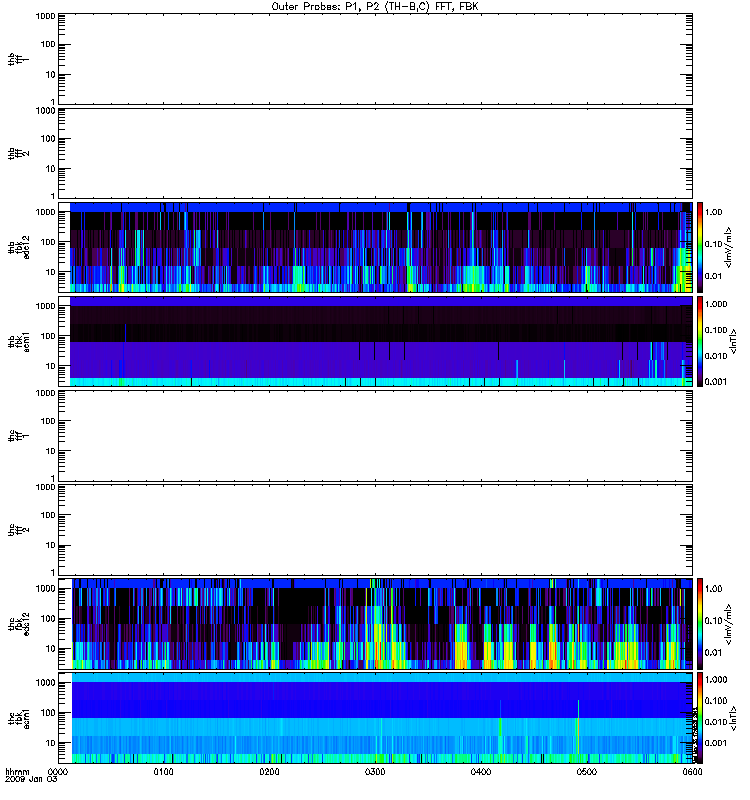Click the 0.01 label on thc edc12 color bar
This screenshot has width=750, height=800.
pos(713,653)
